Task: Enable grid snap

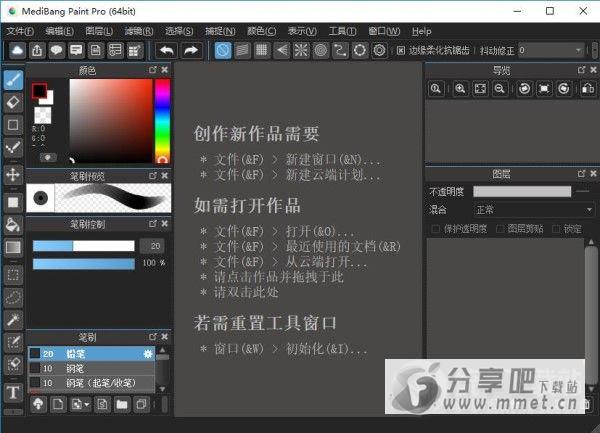Action: (x=262, y=50)
